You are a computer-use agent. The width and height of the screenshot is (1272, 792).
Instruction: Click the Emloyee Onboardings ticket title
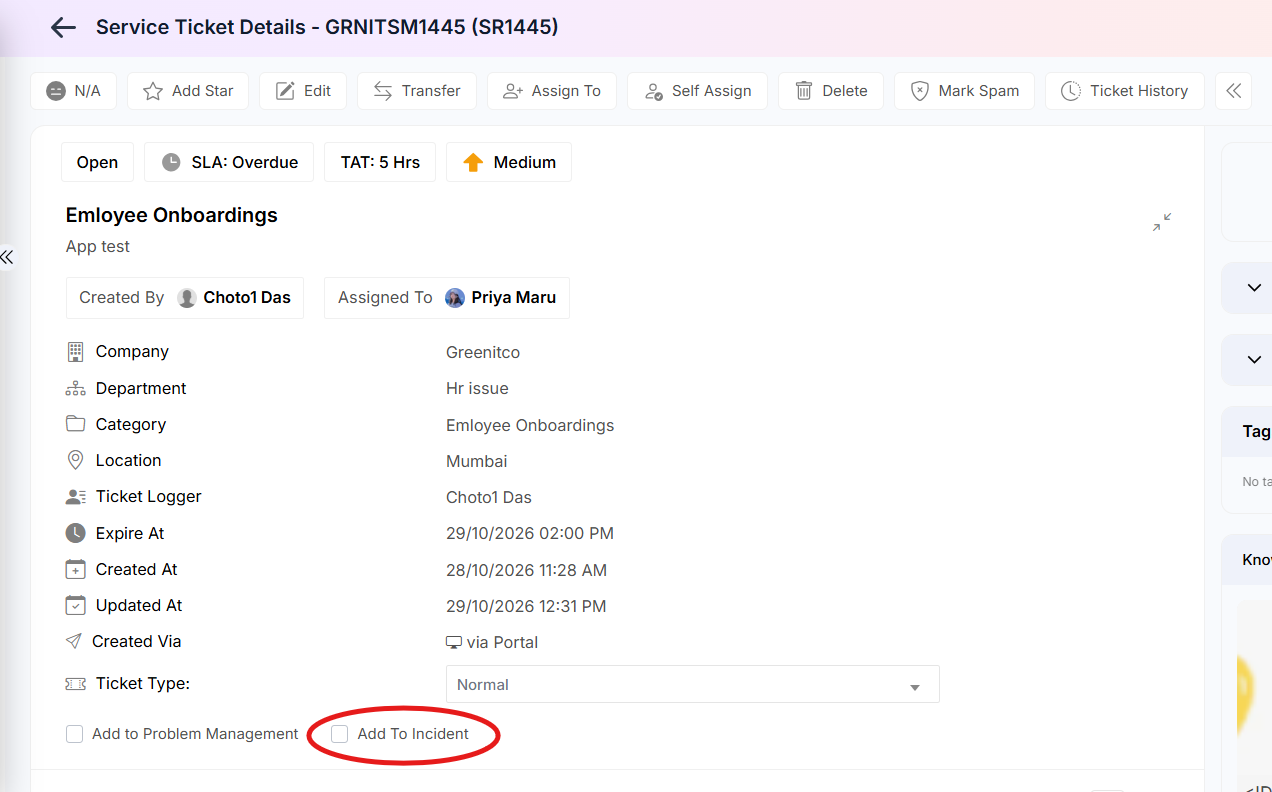click(172, 215)
